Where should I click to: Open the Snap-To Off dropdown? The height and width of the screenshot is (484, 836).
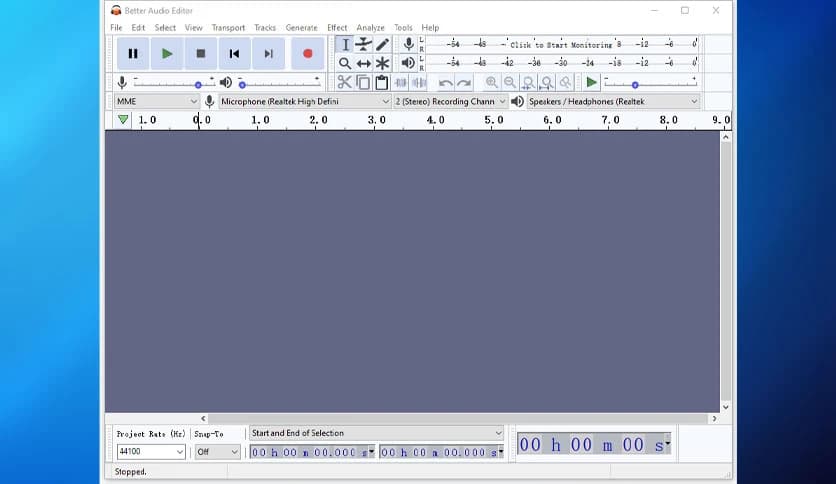point(217,451)
